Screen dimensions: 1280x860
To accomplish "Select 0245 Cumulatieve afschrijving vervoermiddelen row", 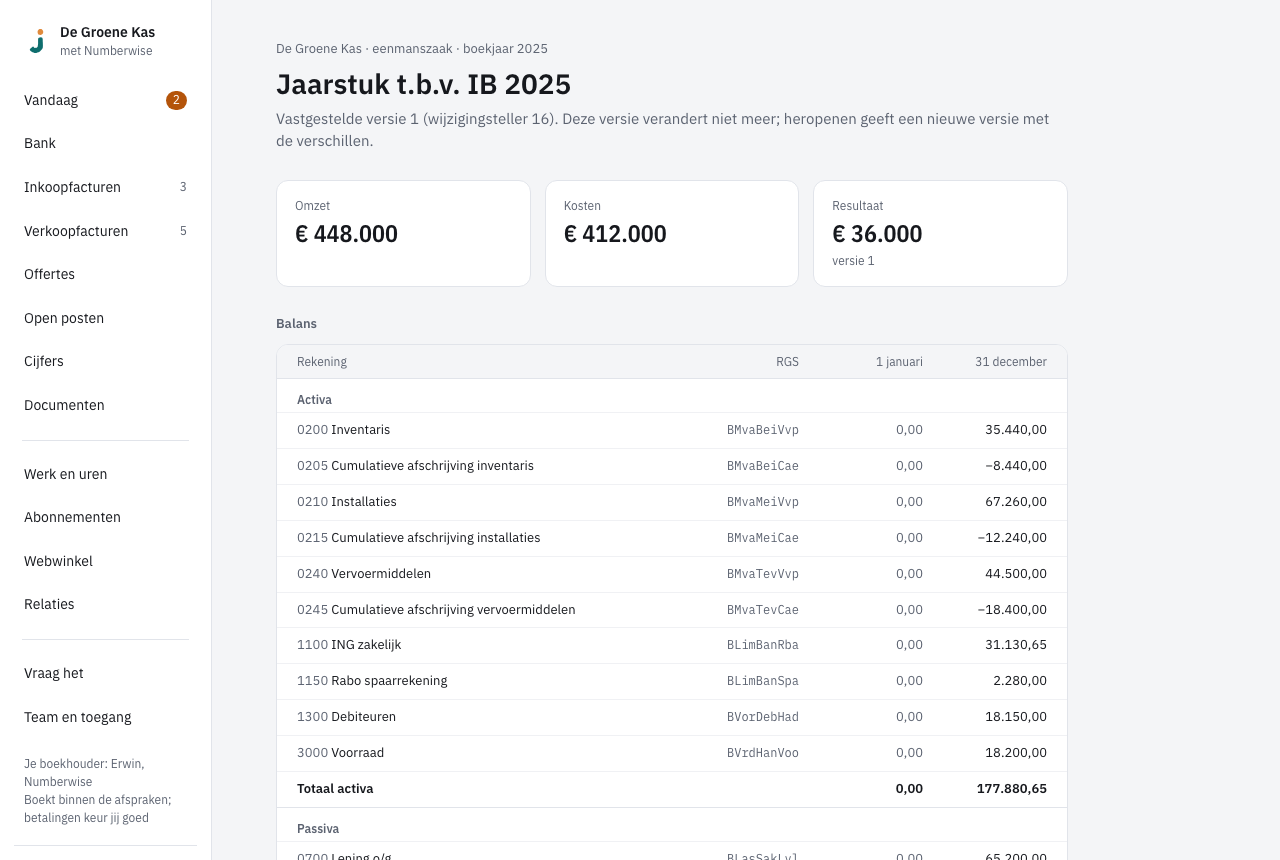I will pos(672,610).
